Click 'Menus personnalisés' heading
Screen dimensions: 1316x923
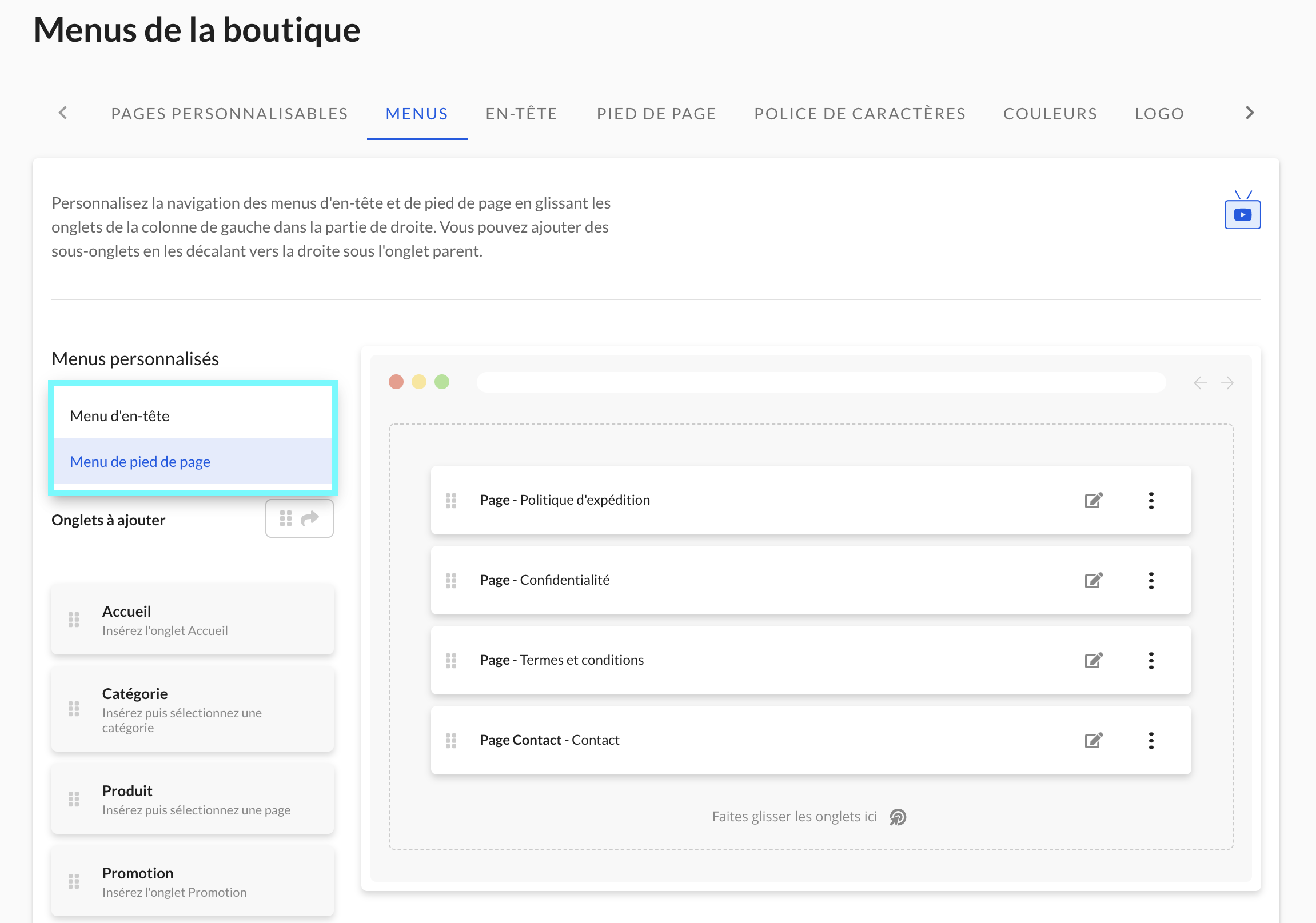click(x=135, y=359)
